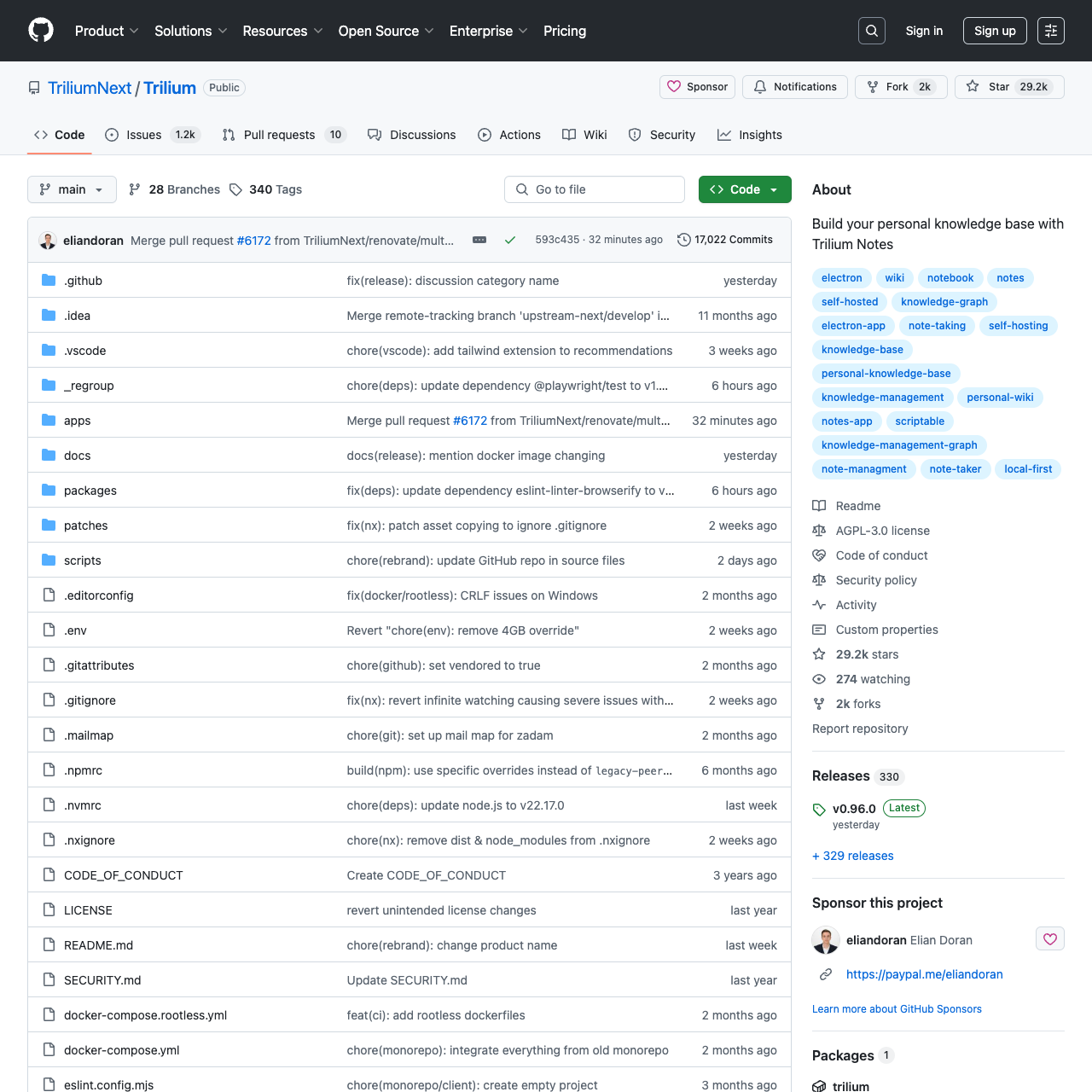Expand the Enterprise menu
1092x1092 pixels.
tap(489, 31)
